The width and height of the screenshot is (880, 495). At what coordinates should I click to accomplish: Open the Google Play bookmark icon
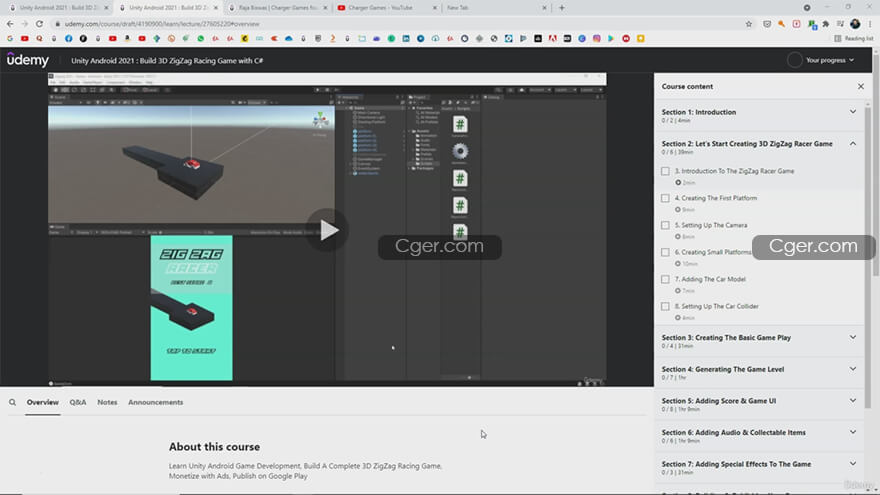611,38
